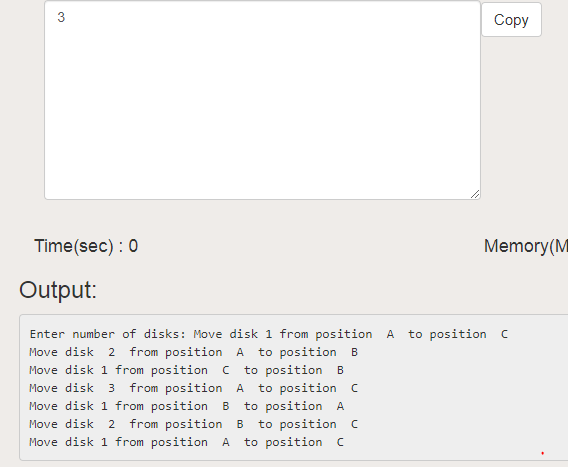Click the Copy button
Image resolution: width=568 pixels, height=467 pixels.
click(511, 20)
